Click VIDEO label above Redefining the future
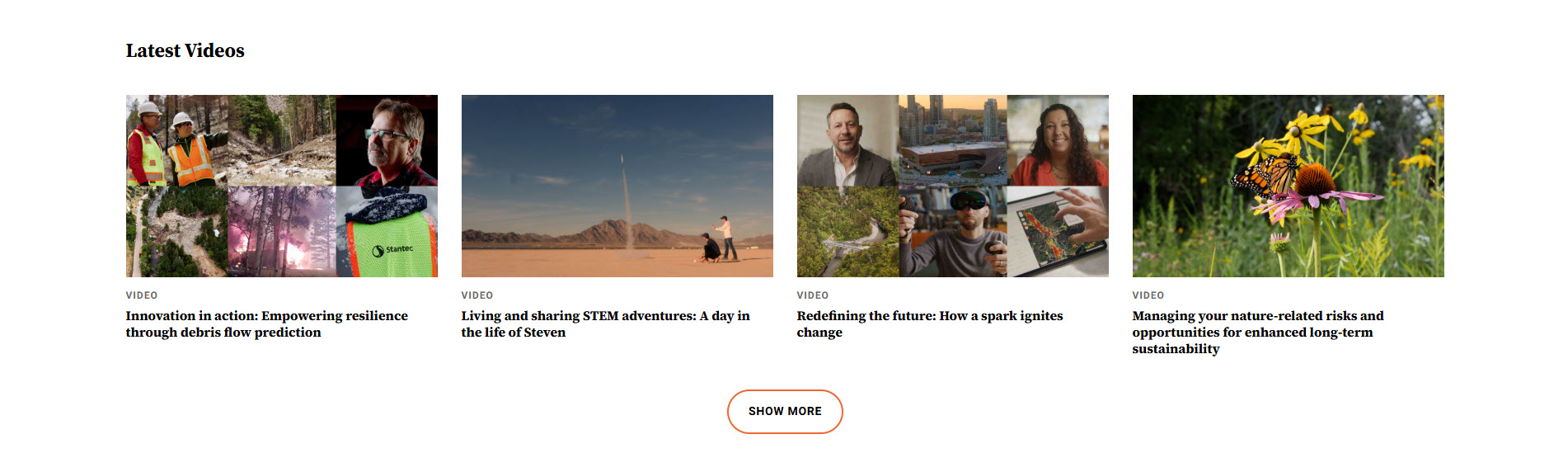The height and width of the screenshot is (472, 1568). point(813,295)
